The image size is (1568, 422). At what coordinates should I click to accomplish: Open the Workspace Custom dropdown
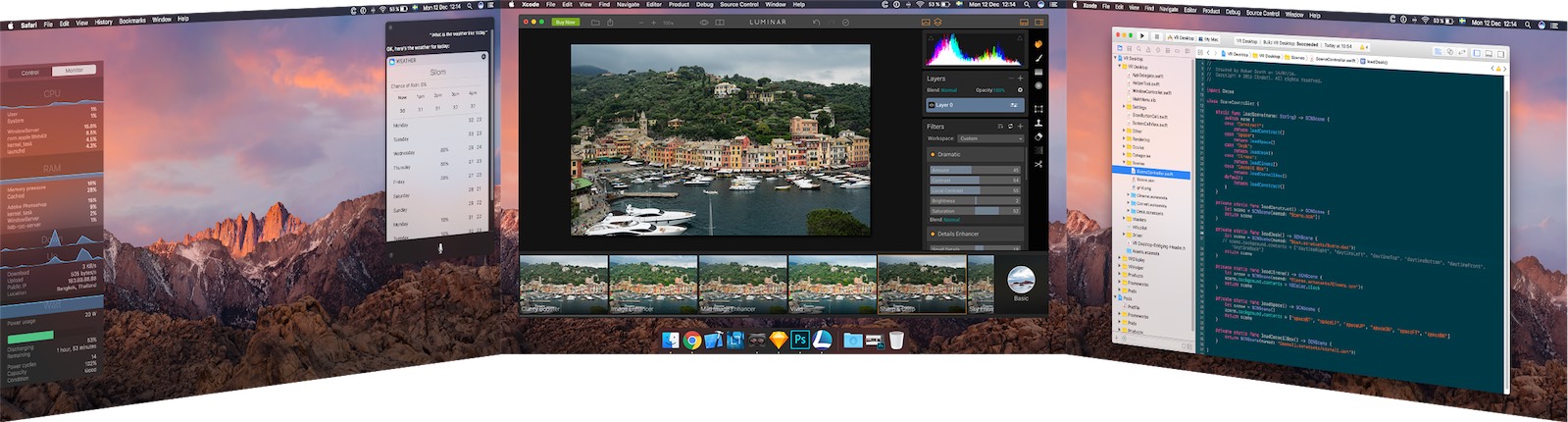[989, 138]
